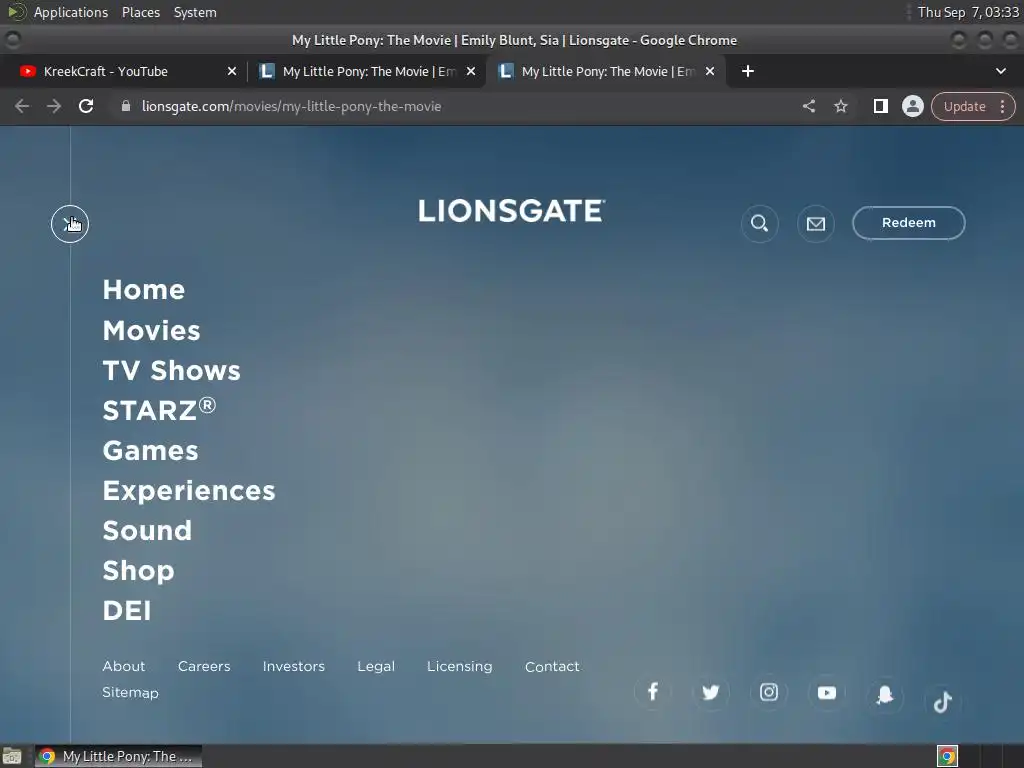Image resolution: width=1024 pixels, height=768 pixels.
Task: Open the Experiences menu link
Action: pyautogui.click(x=189, y=491)
